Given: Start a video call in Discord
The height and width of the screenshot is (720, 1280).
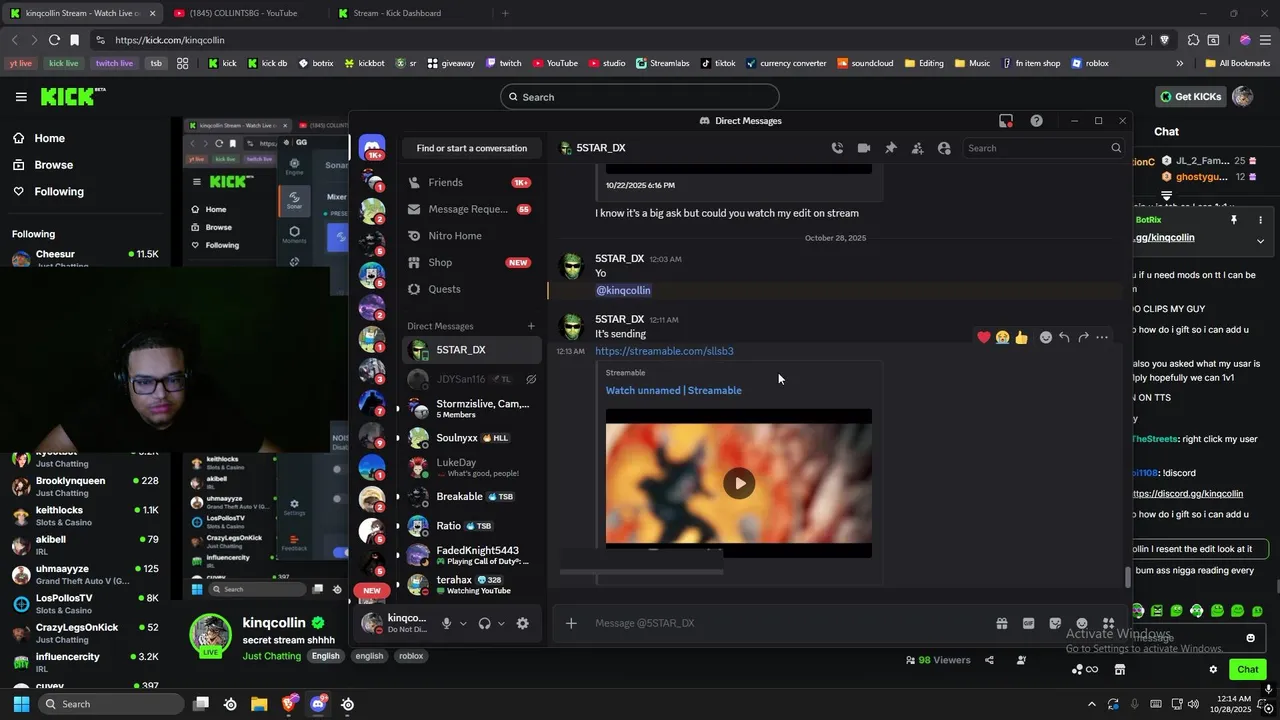Looking at the screenshot, I should coord(864,148).
